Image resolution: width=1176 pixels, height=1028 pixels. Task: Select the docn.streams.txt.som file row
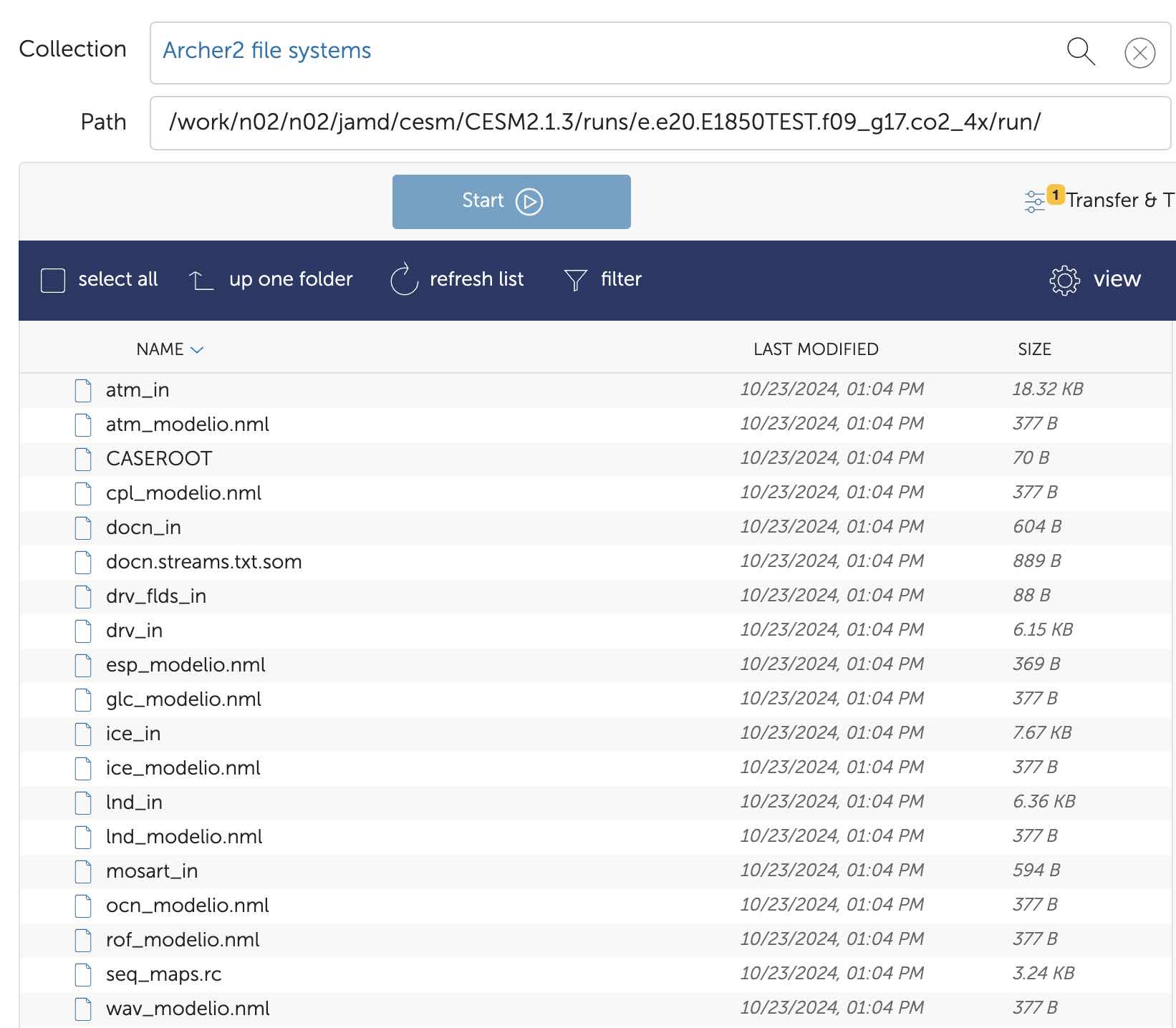pyautogui.click(x=204, y=562)
